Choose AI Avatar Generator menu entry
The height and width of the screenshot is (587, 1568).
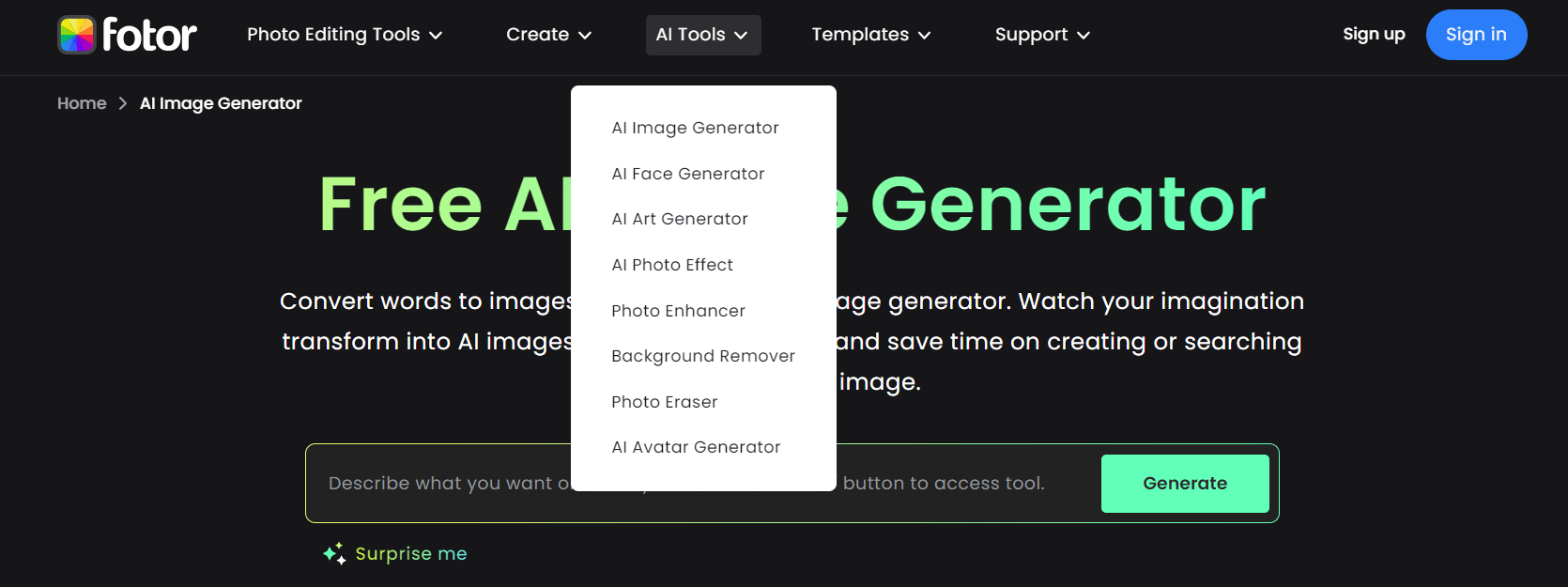[x=696, y=447]
